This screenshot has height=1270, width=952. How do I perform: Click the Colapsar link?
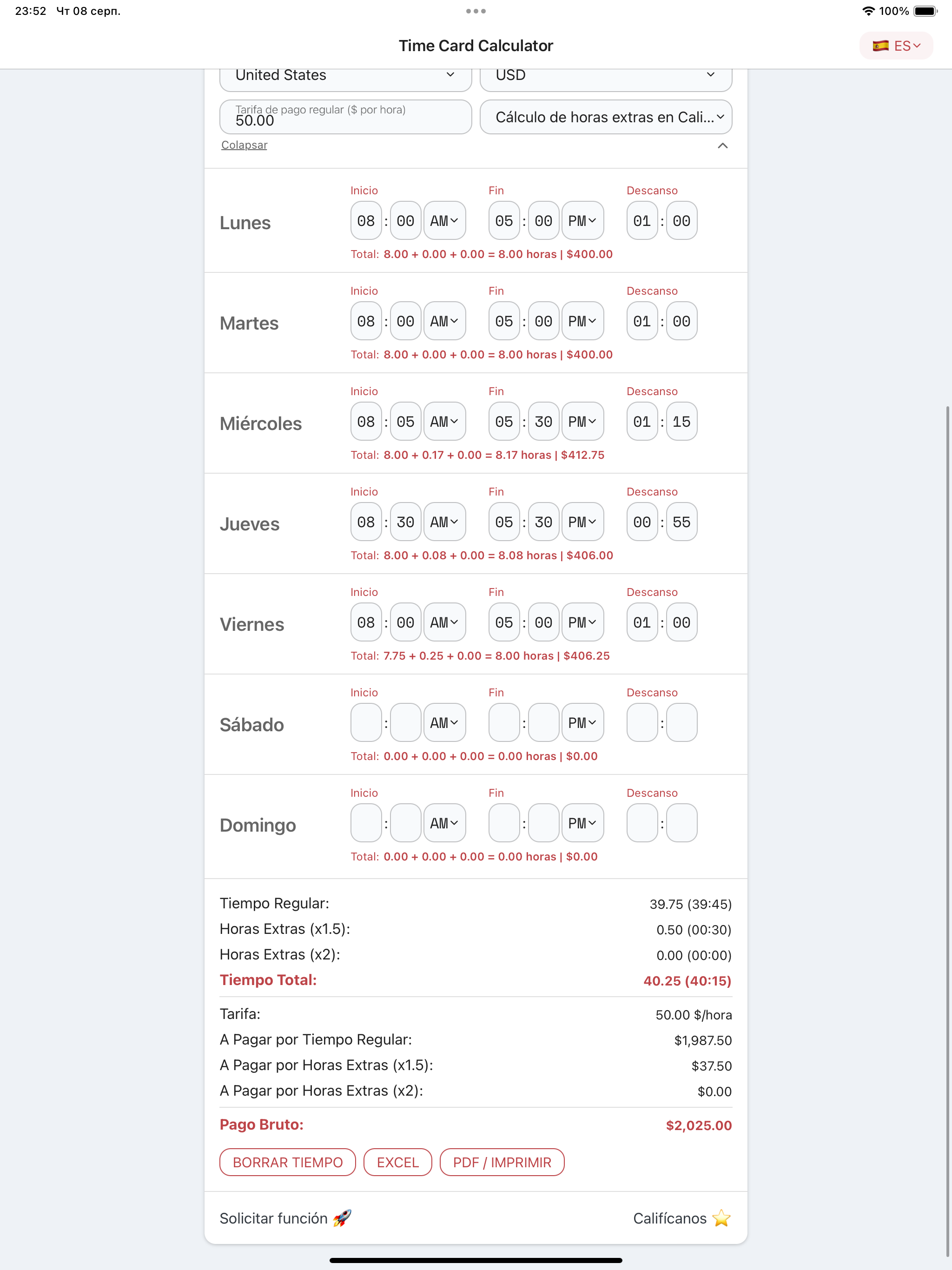coord(244,145)
